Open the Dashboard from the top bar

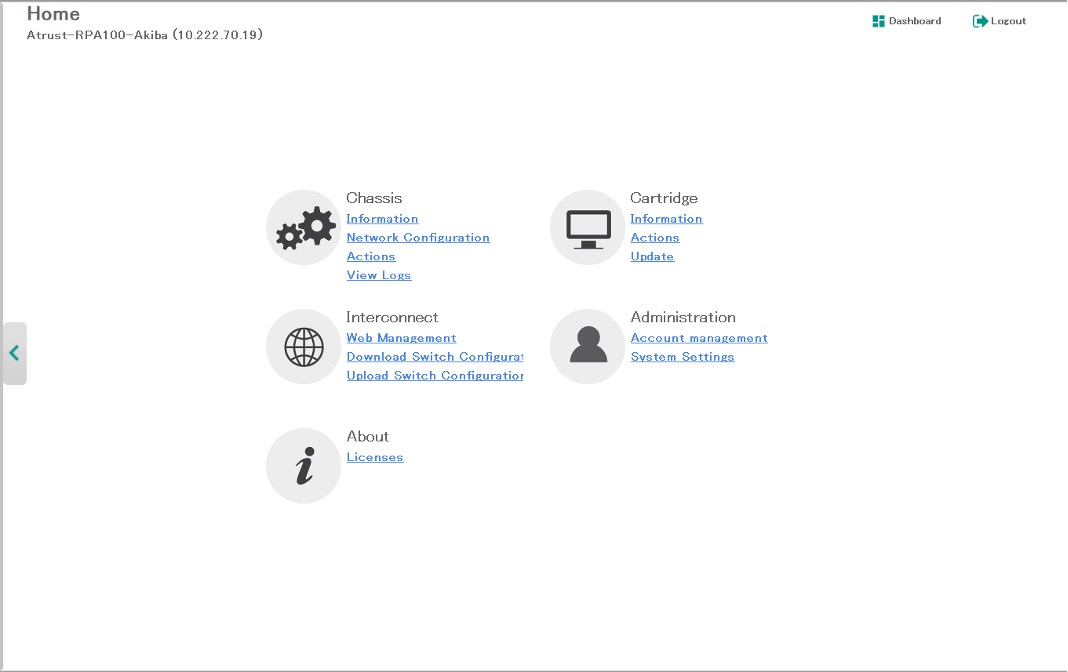coord(907,21)
